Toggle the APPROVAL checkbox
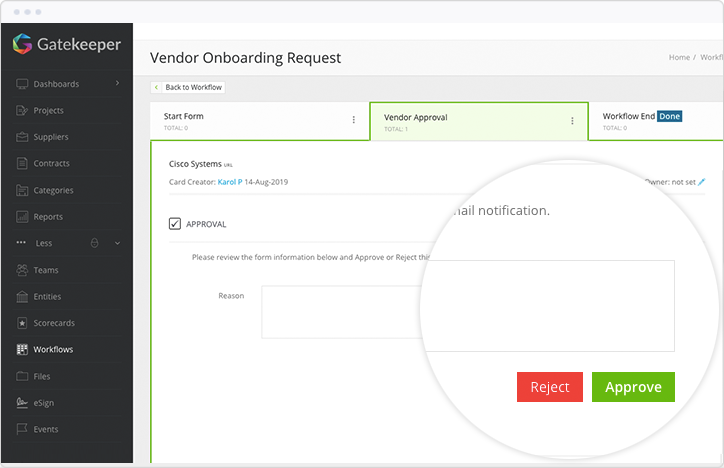The height and width of the screenshot is (468, 724). [175, 224]
